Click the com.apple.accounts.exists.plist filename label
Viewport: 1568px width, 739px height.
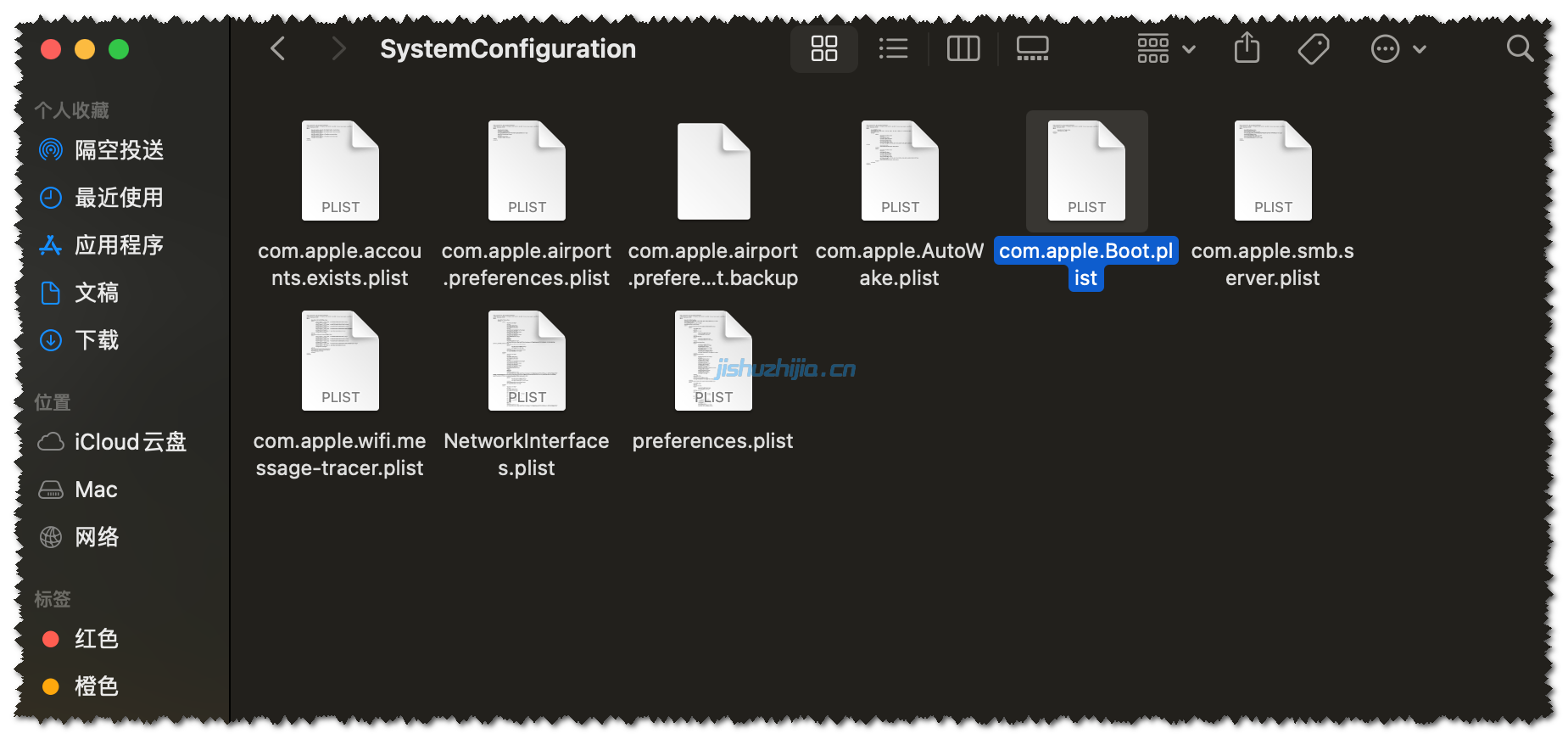[x=340, y=265]
